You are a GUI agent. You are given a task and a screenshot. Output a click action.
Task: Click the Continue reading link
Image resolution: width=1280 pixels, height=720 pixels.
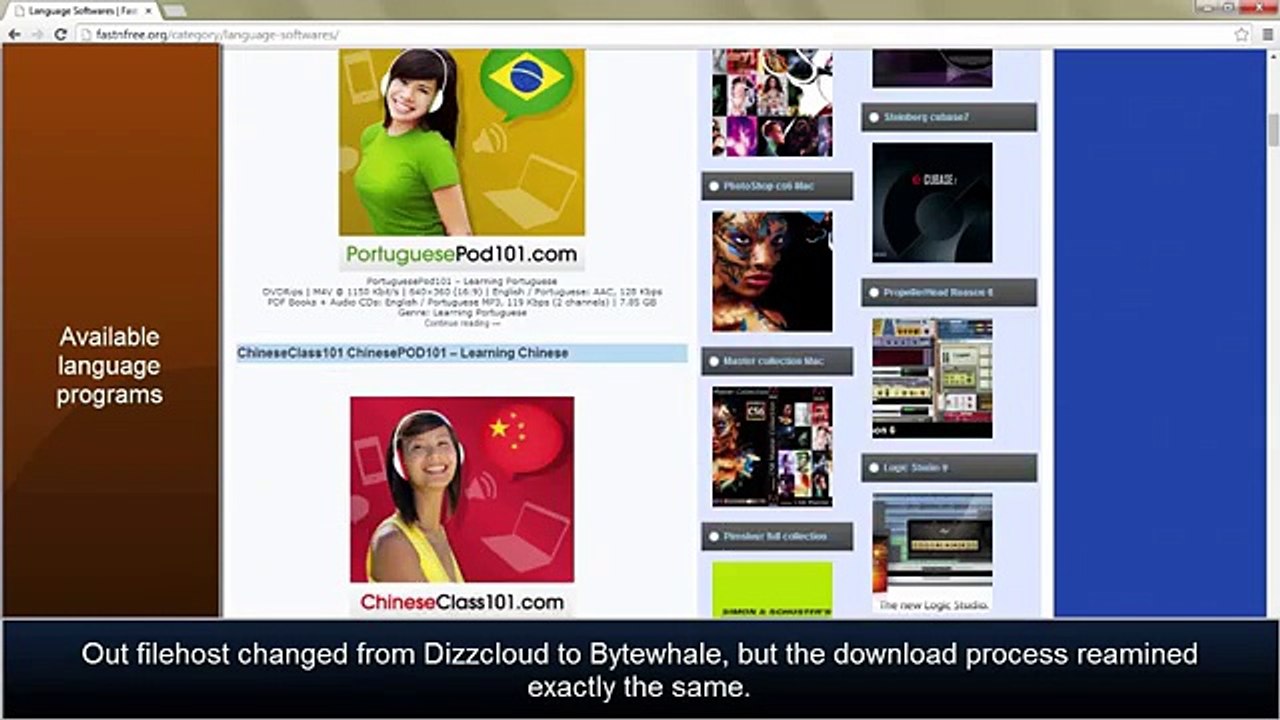[462, 323]
